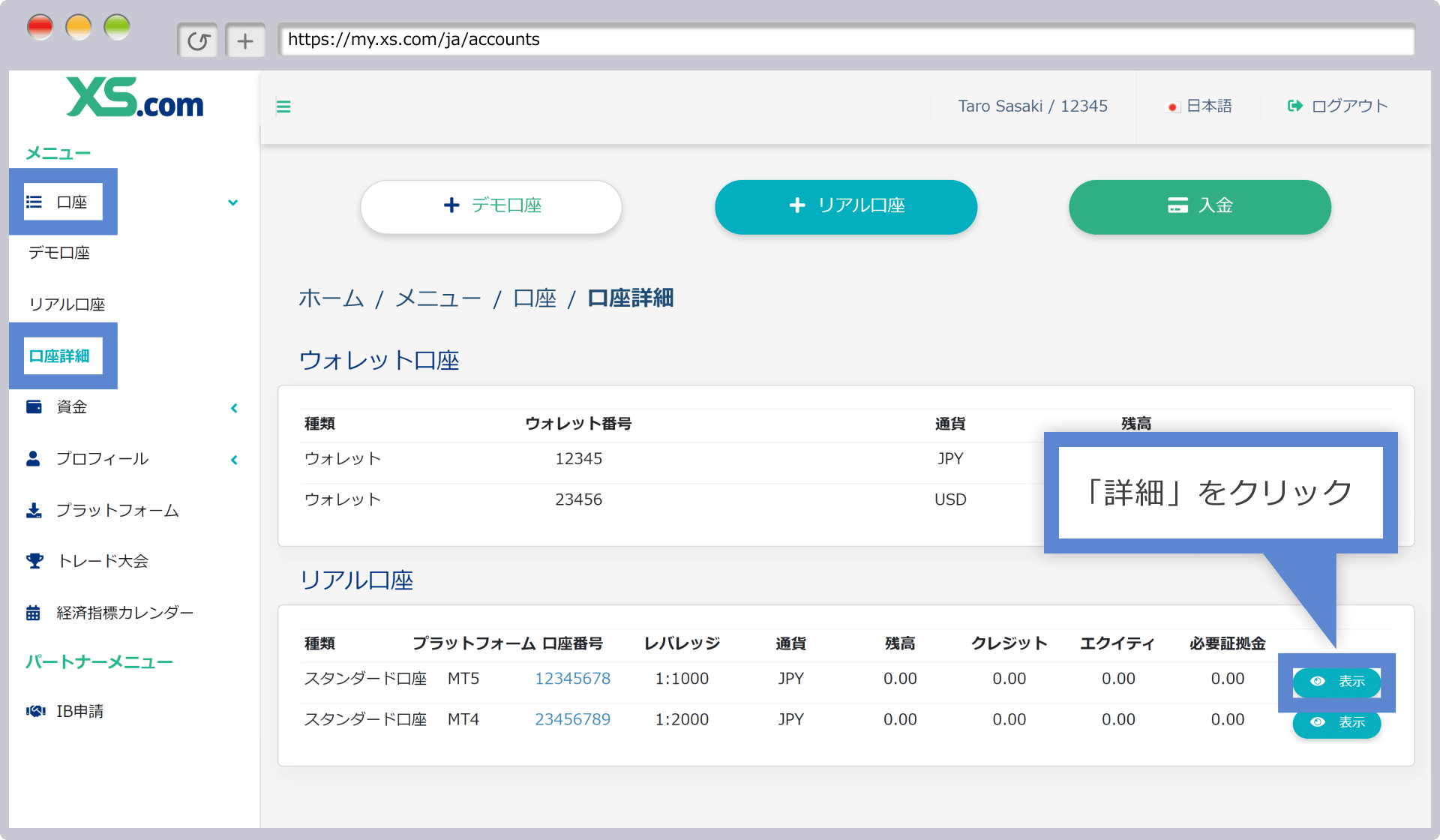This screenshot has width=1440, height=840.
Task: Click the trophy icon beside トレード大会
Action: [34, 561]
